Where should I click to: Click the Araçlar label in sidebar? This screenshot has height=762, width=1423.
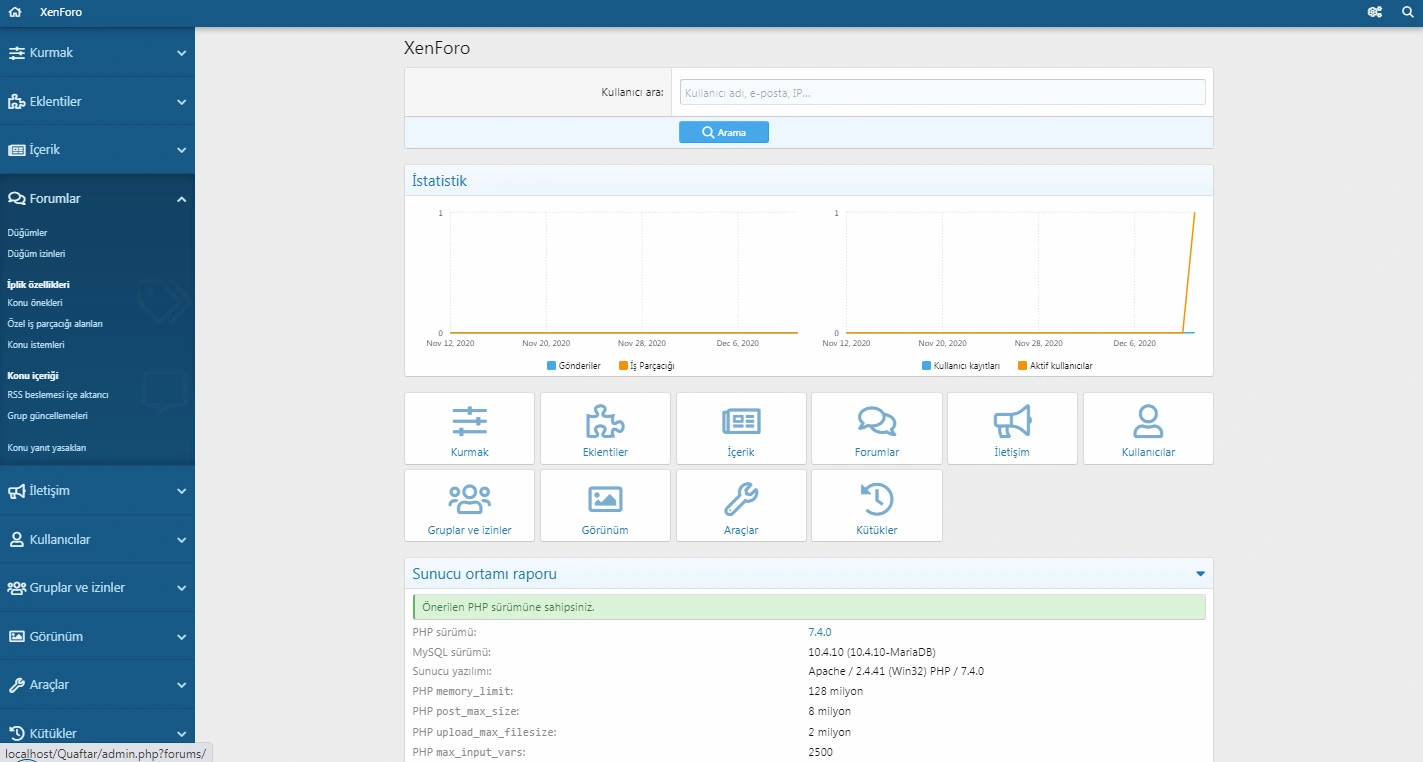50,685
